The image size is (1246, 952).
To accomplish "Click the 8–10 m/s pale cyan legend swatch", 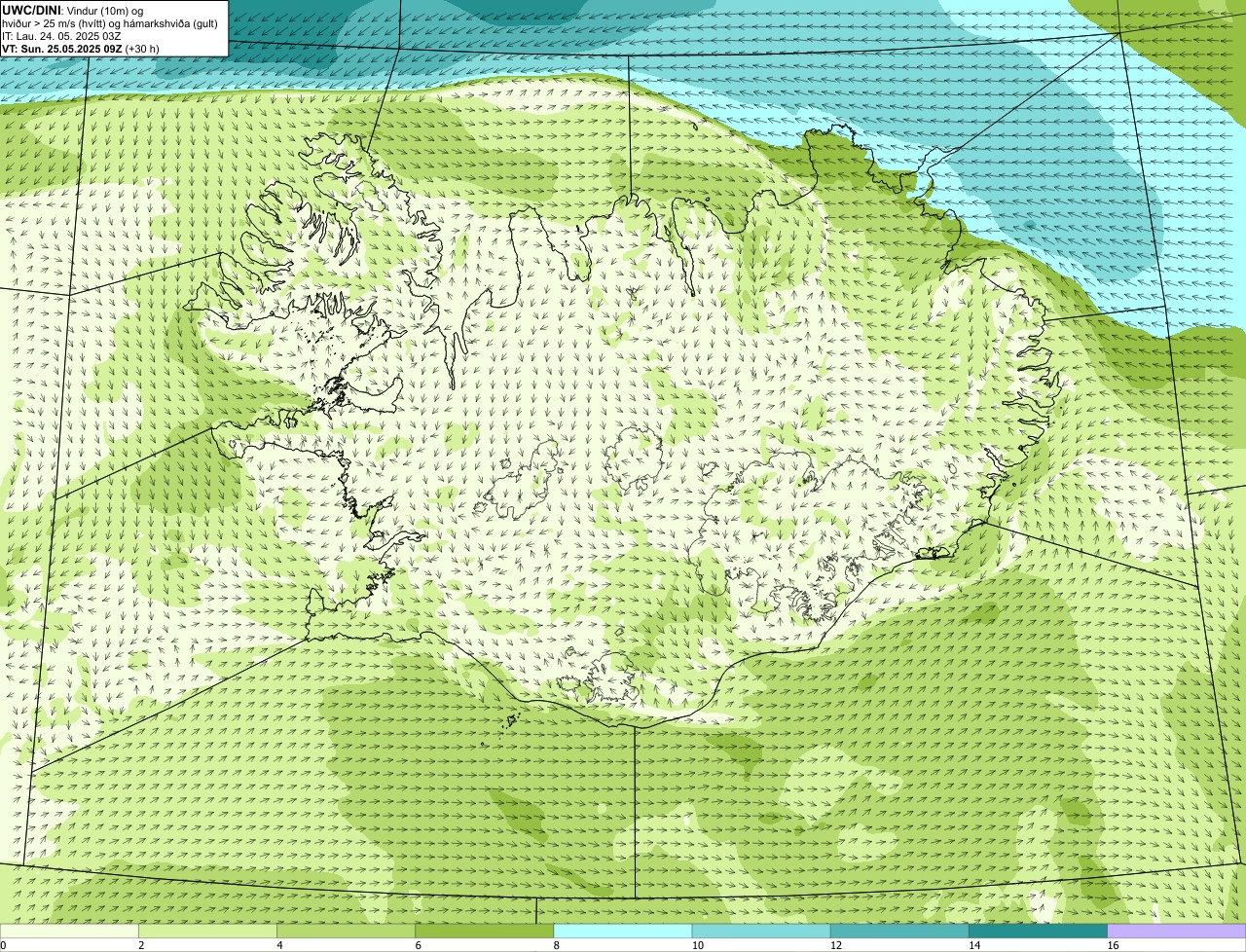I will 623,931.
